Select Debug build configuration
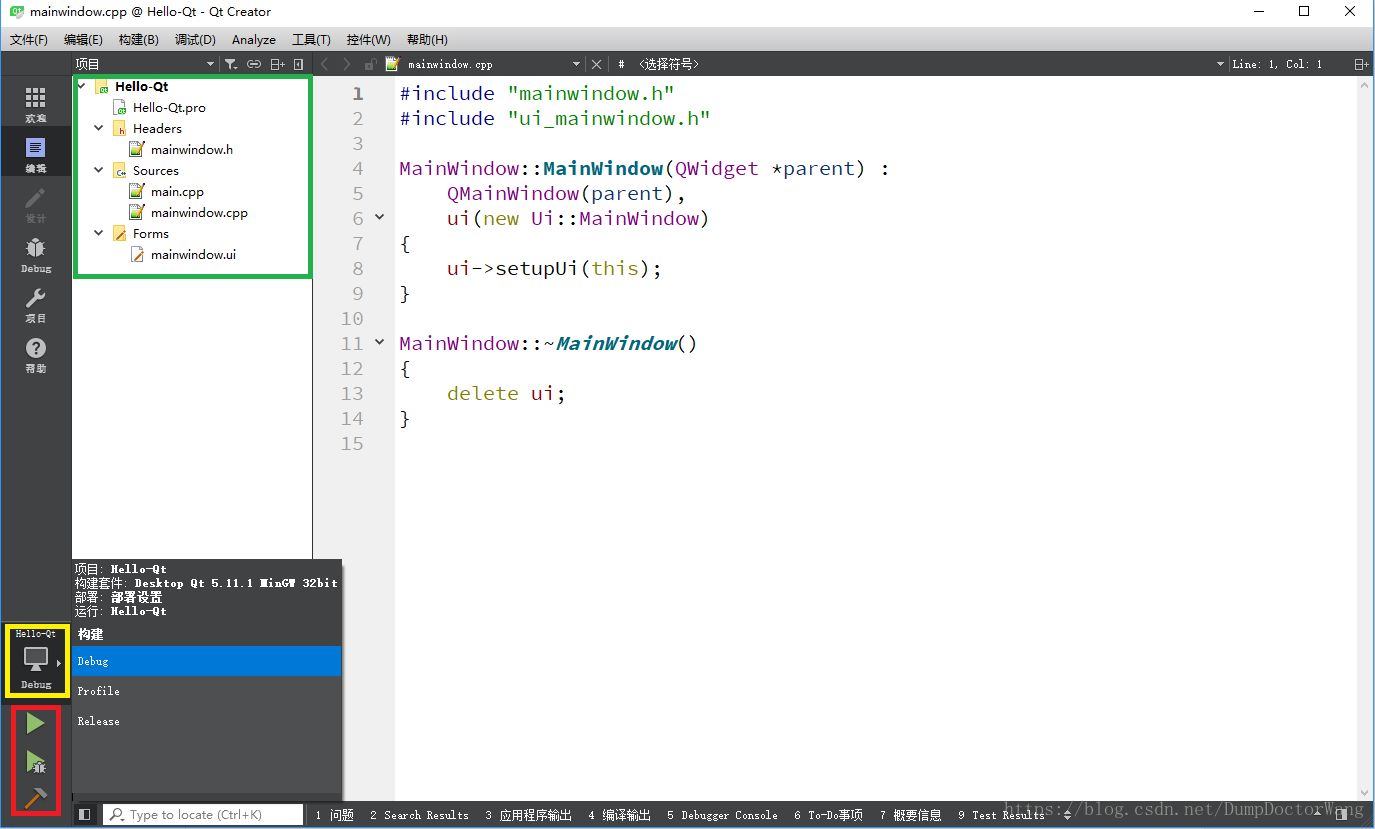This screenshot has width=1375, height=829. coord(207,661)
